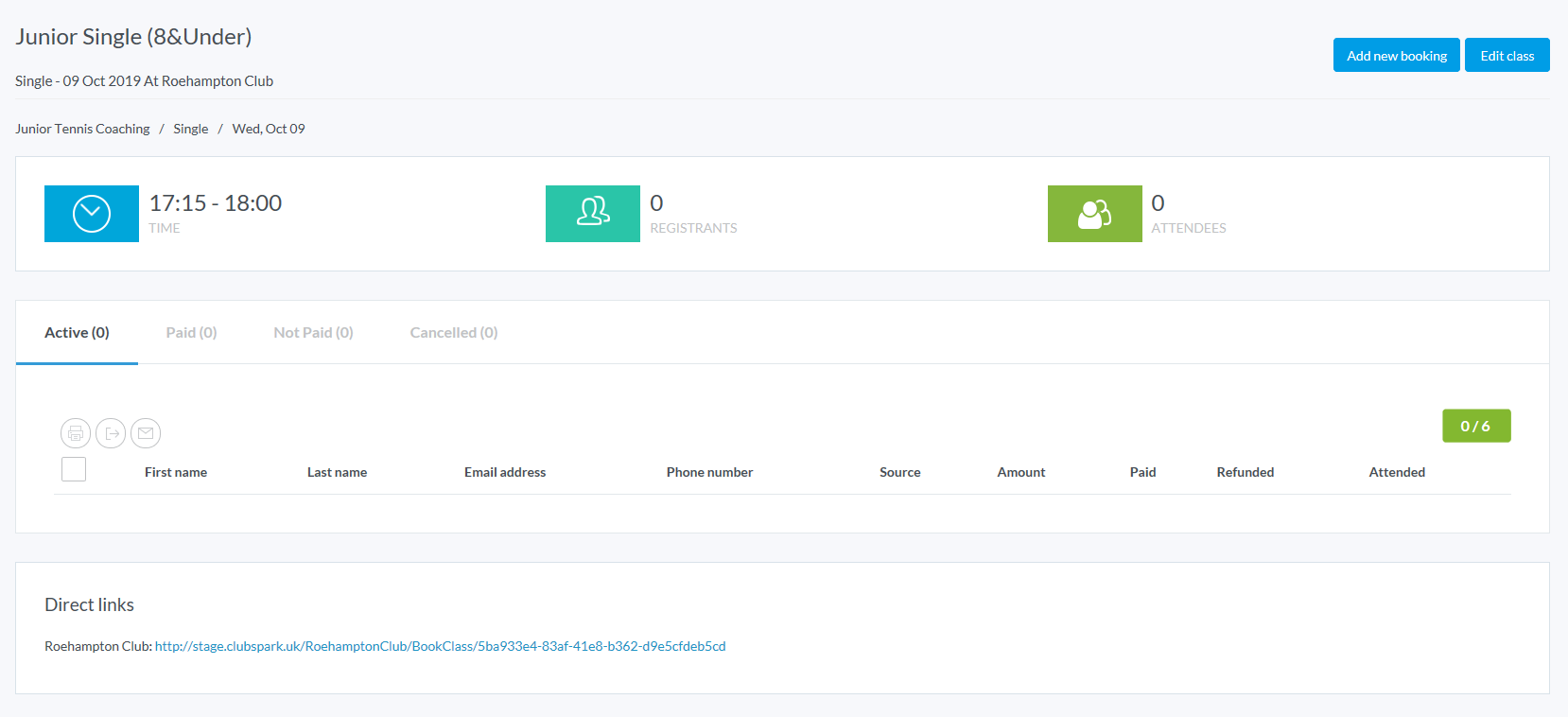Tick the select-all checkbox in table header

point(74,469)
